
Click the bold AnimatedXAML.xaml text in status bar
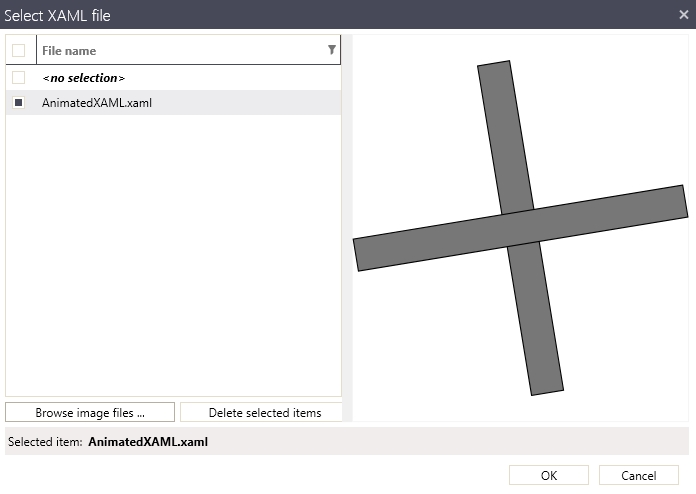coord(148,441)
